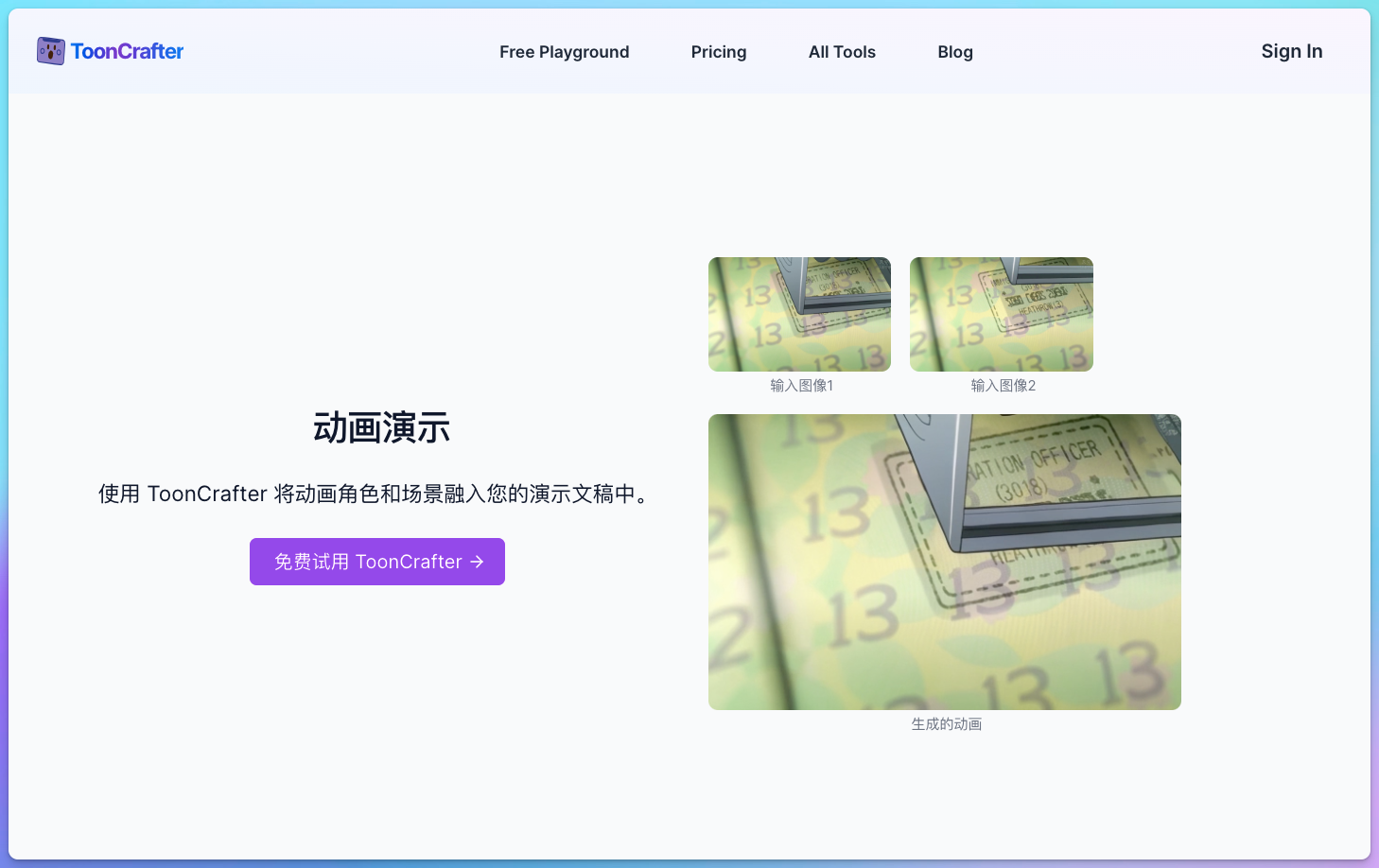Click the arrow icon inside the purple button
Screen dimensions: 1379x868
(x=477, y=562)
